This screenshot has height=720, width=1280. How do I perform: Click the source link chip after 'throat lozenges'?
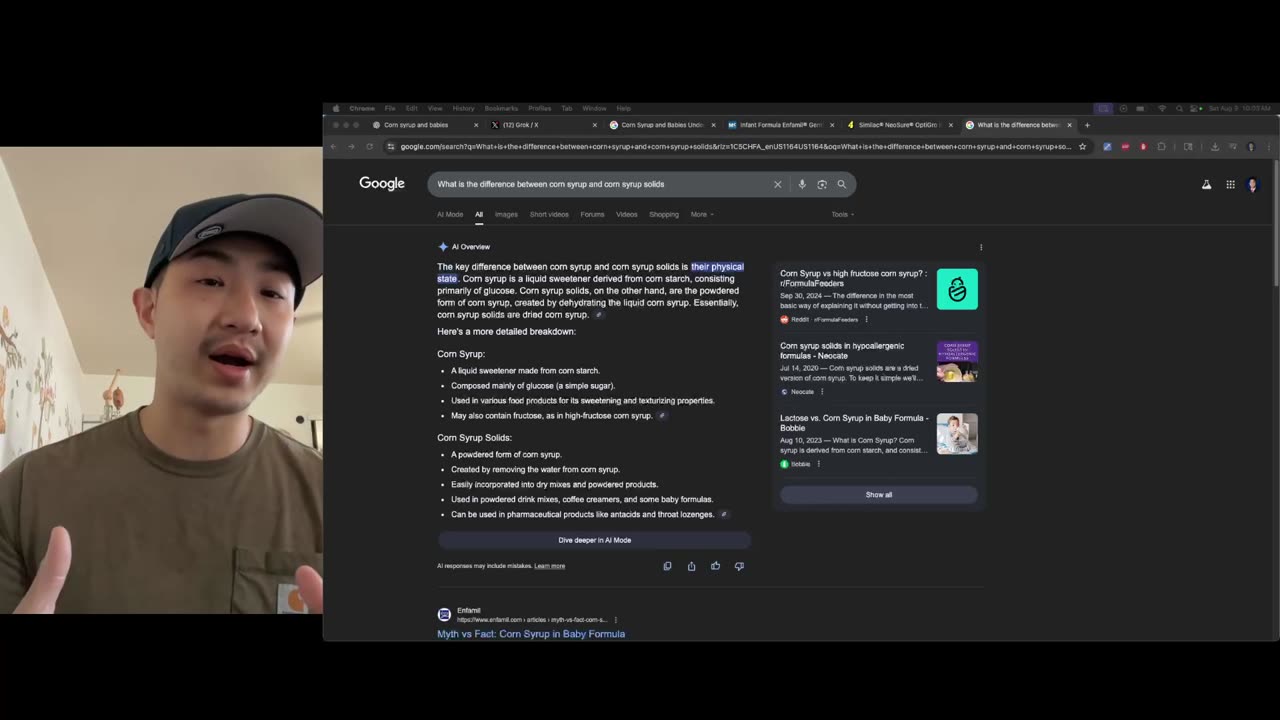tap(723, 515)
